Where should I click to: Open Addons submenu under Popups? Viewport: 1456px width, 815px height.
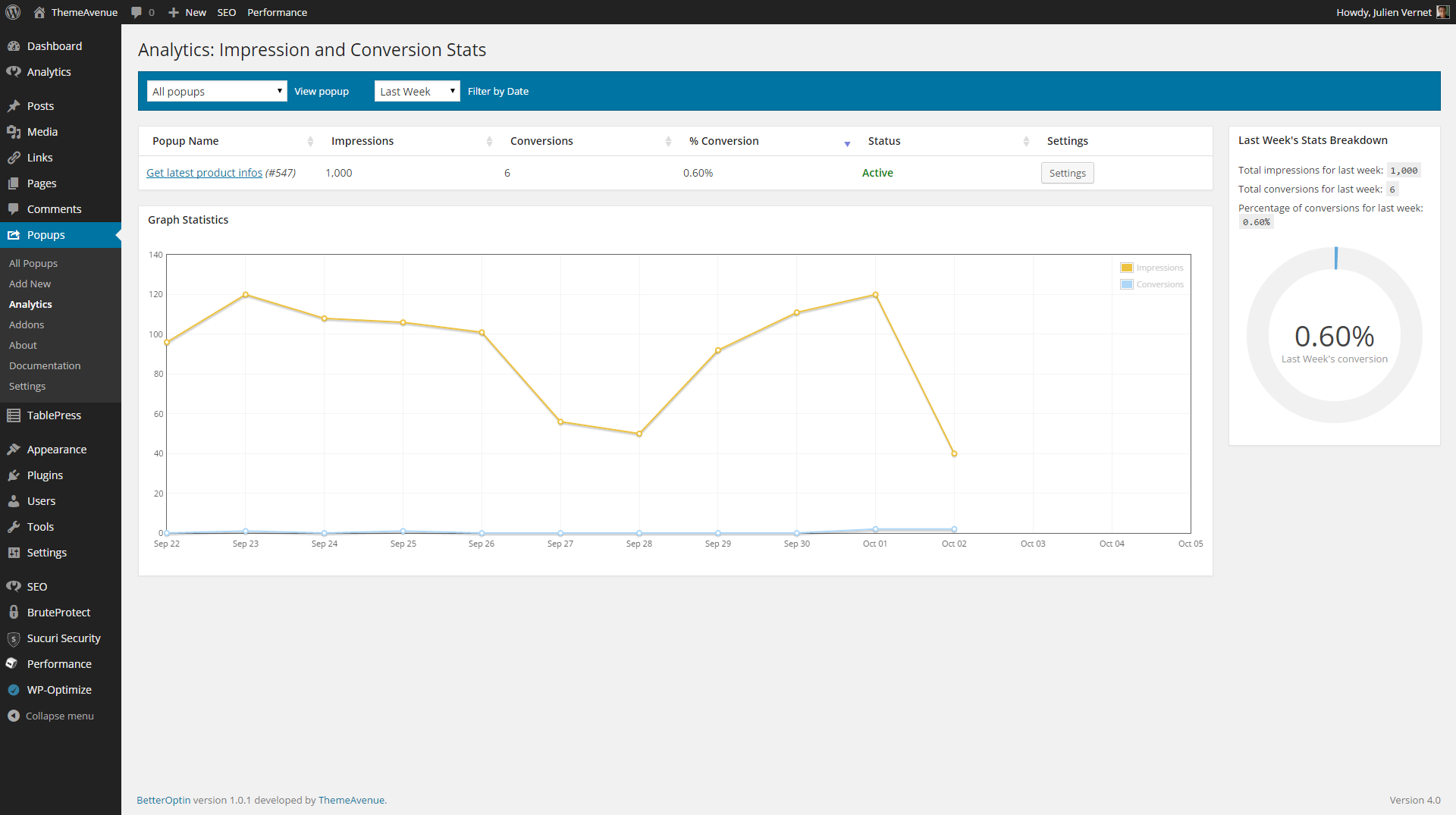[x=27, y=324]
